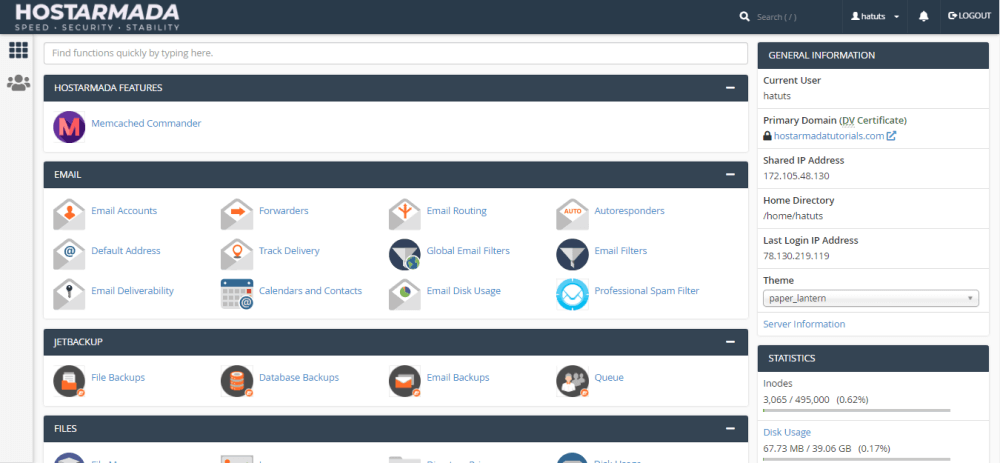Screen dimensions: 1000x463
Task: Open the Email Routing link
Action: coord(457,210)
